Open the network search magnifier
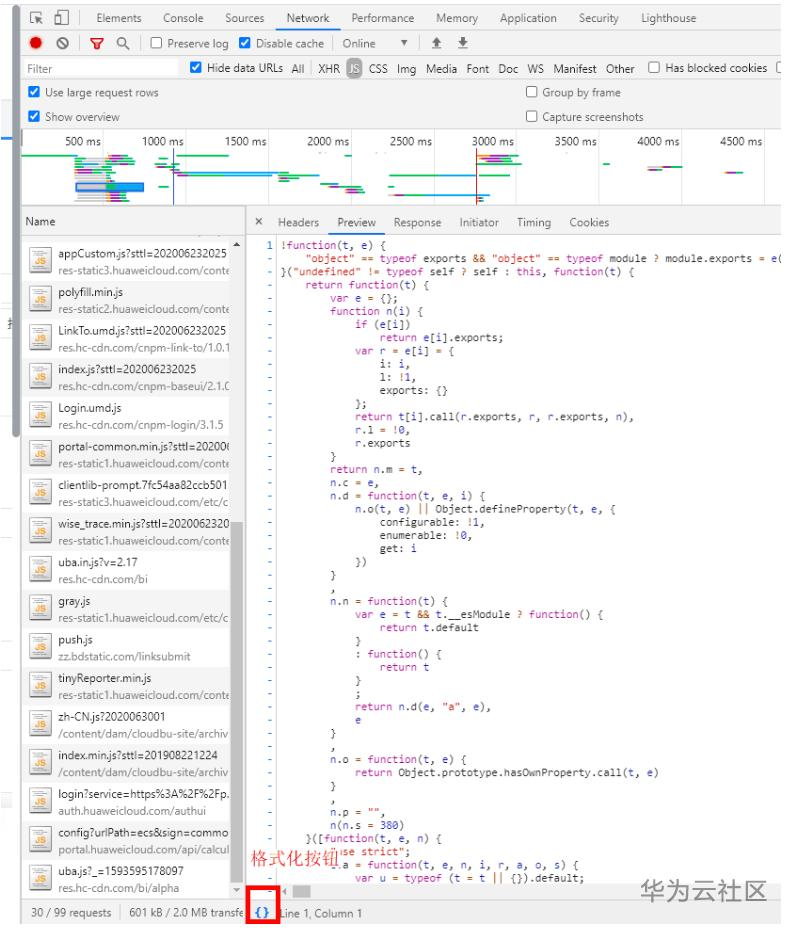 tap(123, 43)
